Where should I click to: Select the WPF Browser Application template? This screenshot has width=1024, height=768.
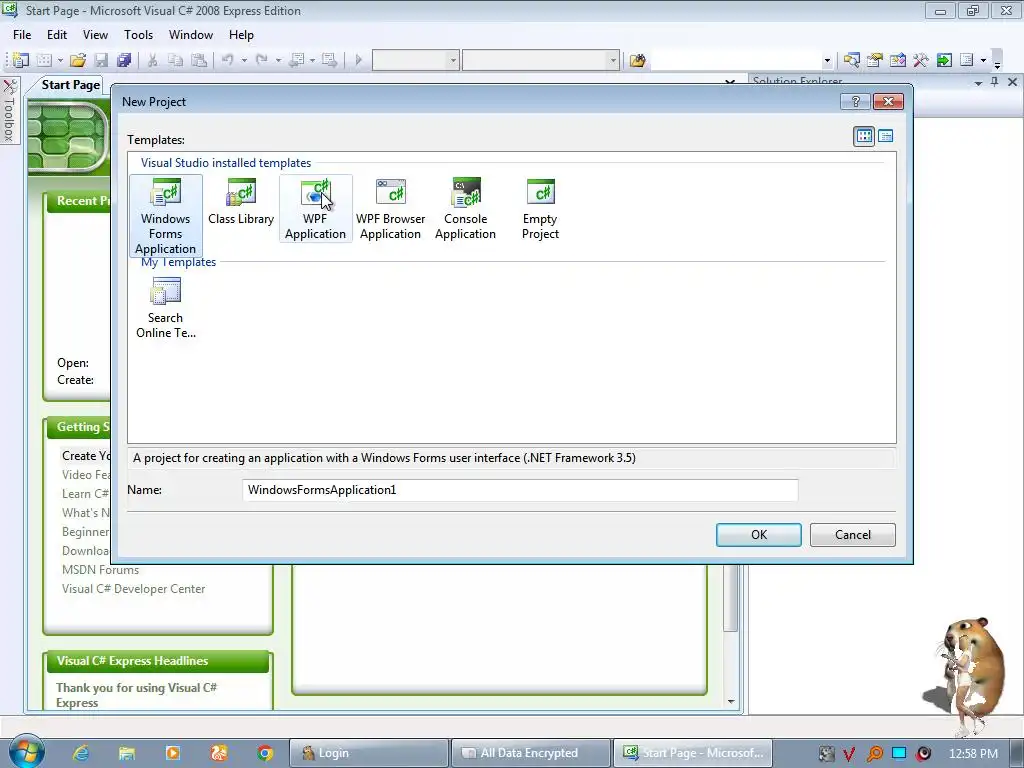click(x=391, y=209)
